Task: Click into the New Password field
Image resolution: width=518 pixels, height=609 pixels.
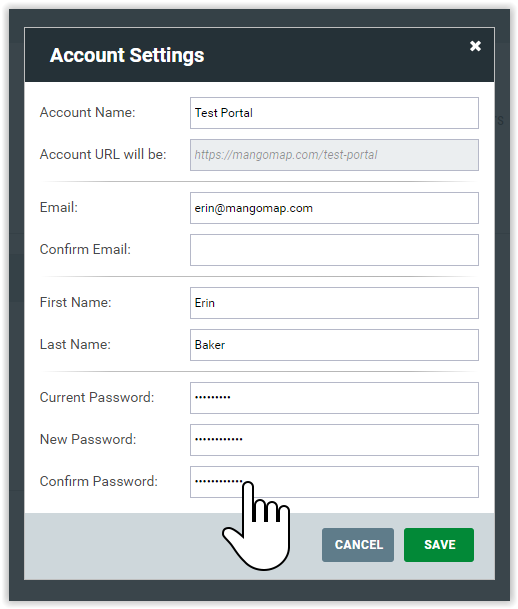Action: point(334,440)
